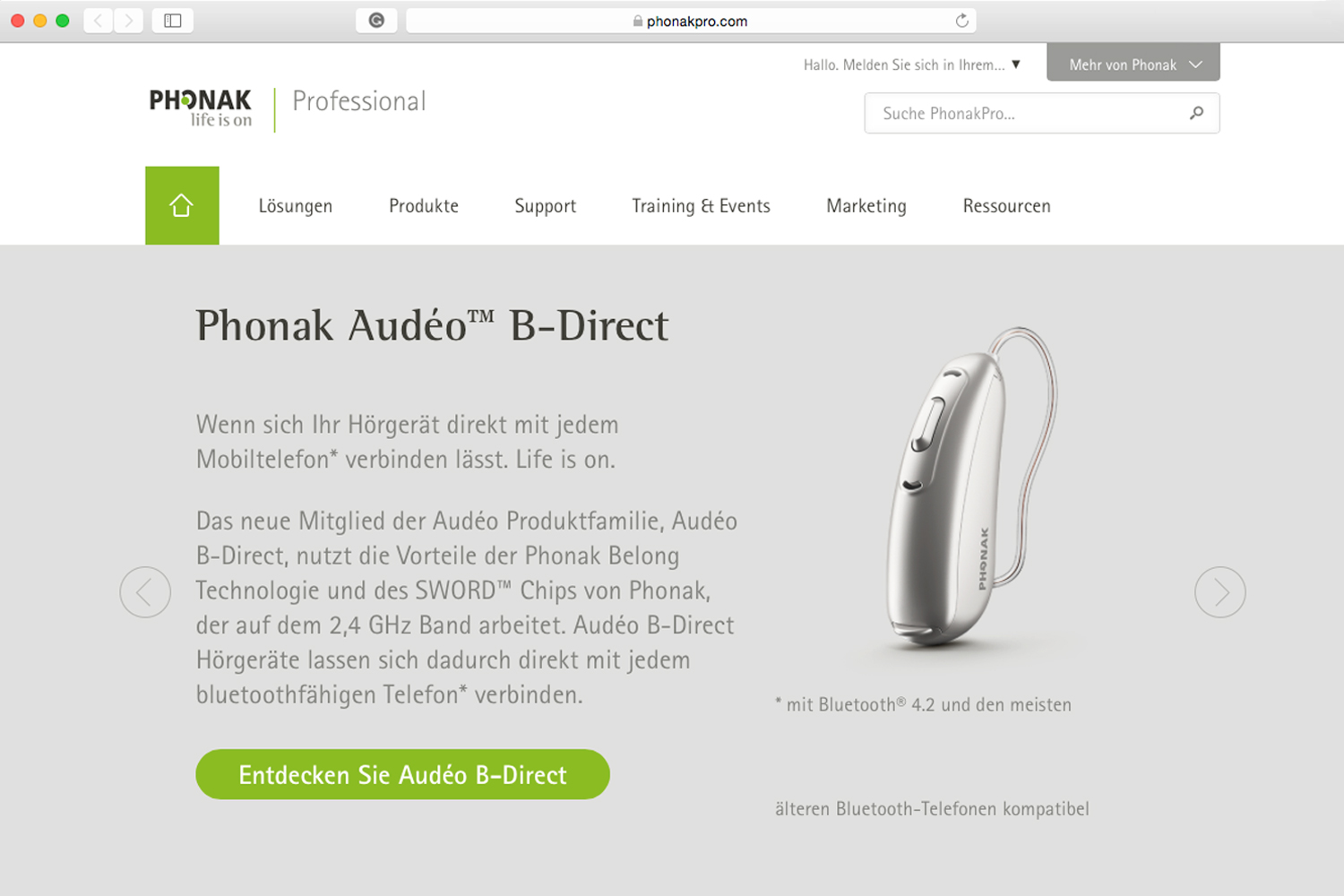This screenshot has width=1344, height=896.
Task: Select the Support menu item
Action: [546, 206]
